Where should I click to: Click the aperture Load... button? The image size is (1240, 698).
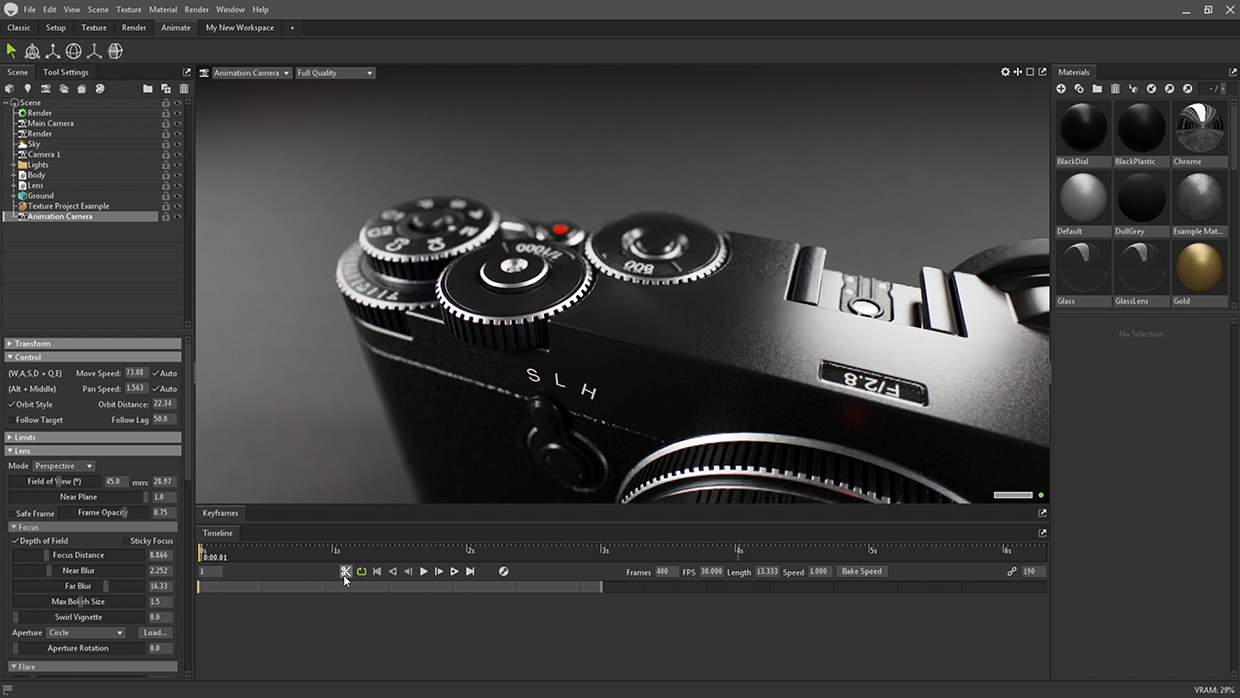(155, 633)
